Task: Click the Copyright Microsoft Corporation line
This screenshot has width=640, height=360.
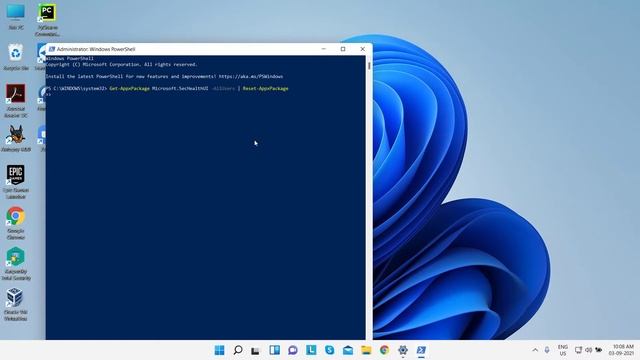Action: (x=122, y=64)
